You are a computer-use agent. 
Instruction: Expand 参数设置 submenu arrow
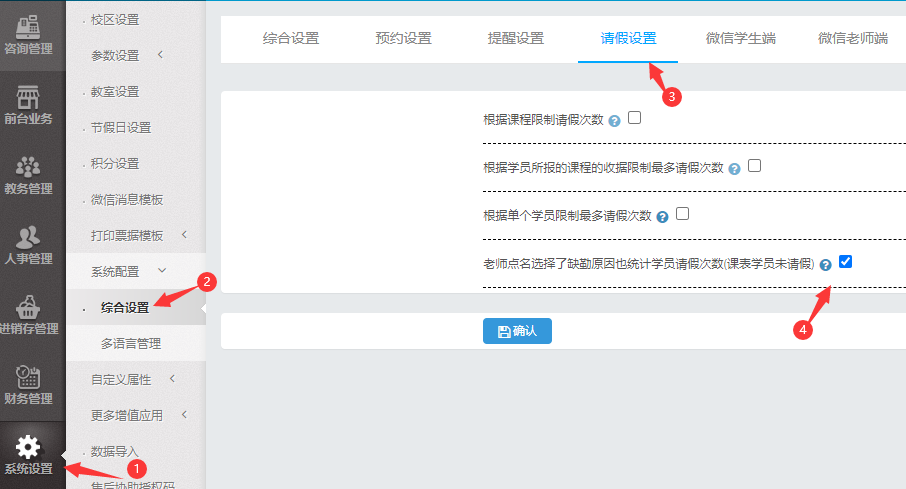[160, 54]
